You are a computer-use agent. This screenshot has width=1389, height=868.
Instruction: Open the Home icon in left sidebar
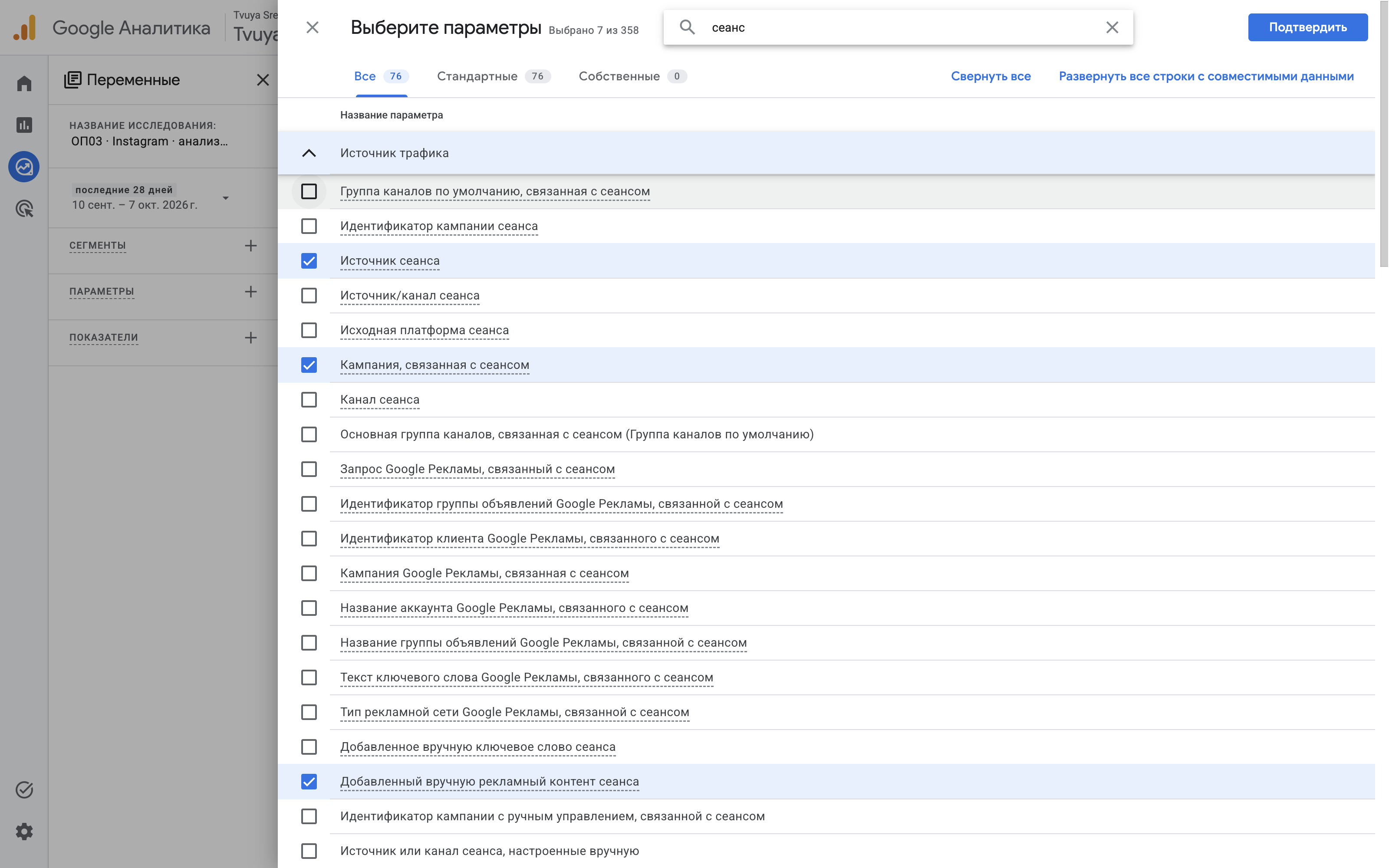(24, 83)
